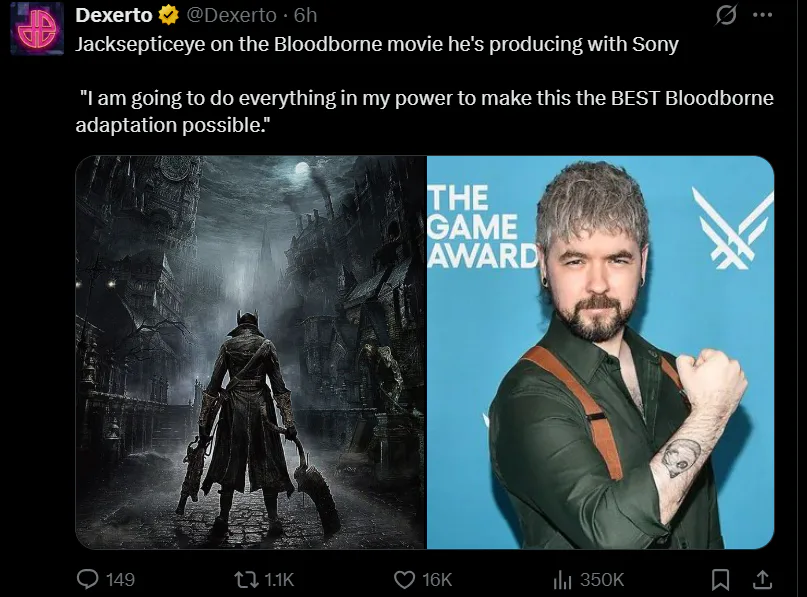
Task: Click the 16K likes count
Action: (437, 580)
